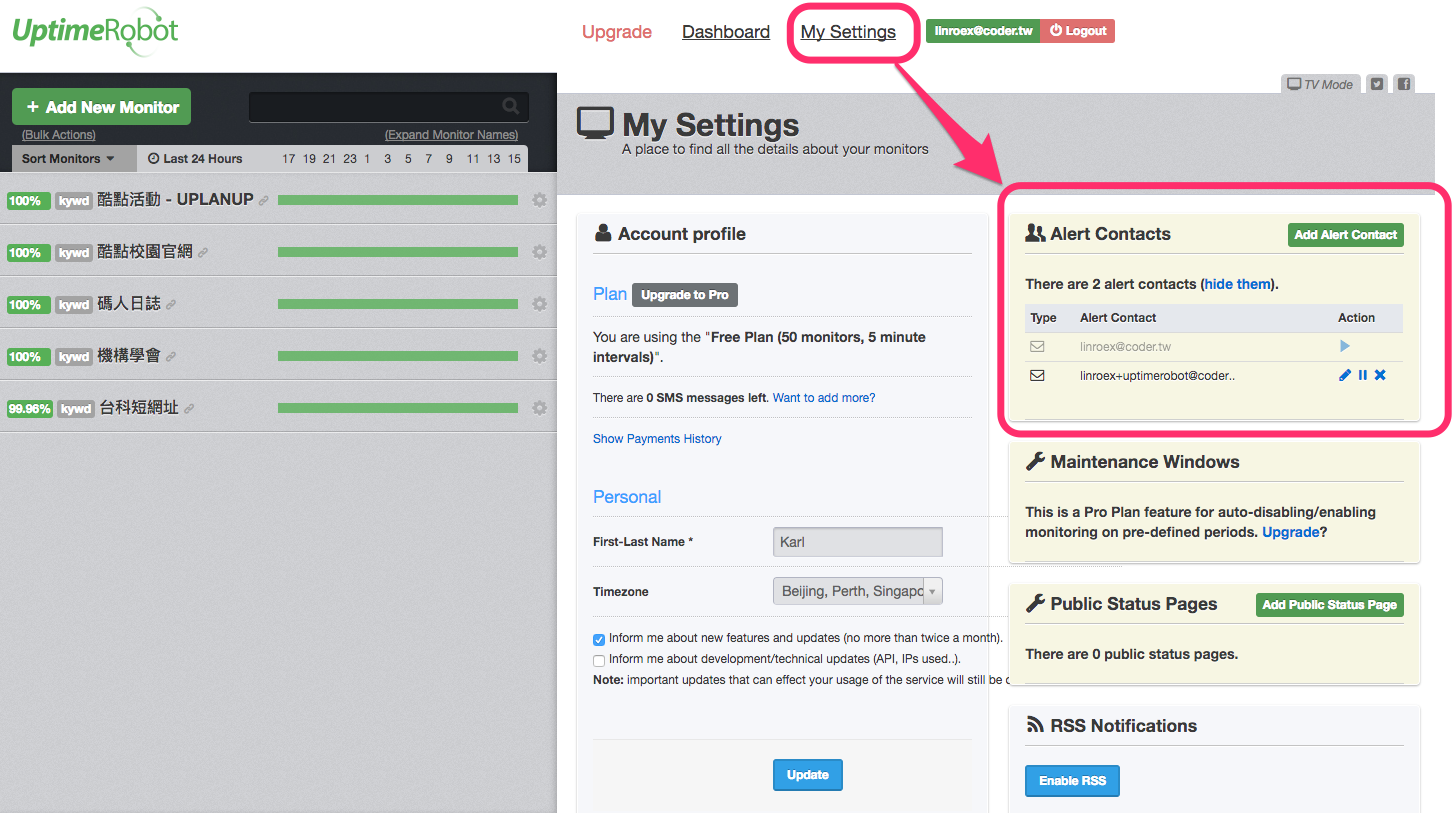This screenshot has height=813, width=1452.
Task: Select the 台科短網址 monitor name
Action: [139, 408]
